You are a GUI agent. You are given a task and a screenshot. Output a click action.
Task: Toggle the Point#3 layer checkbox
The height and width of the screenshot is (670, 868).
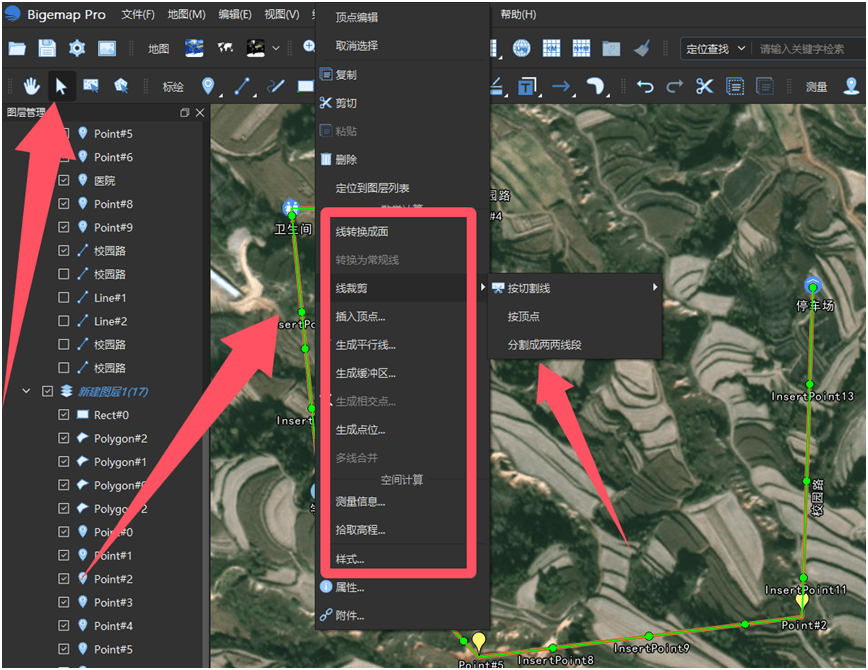tap(64, 602)
